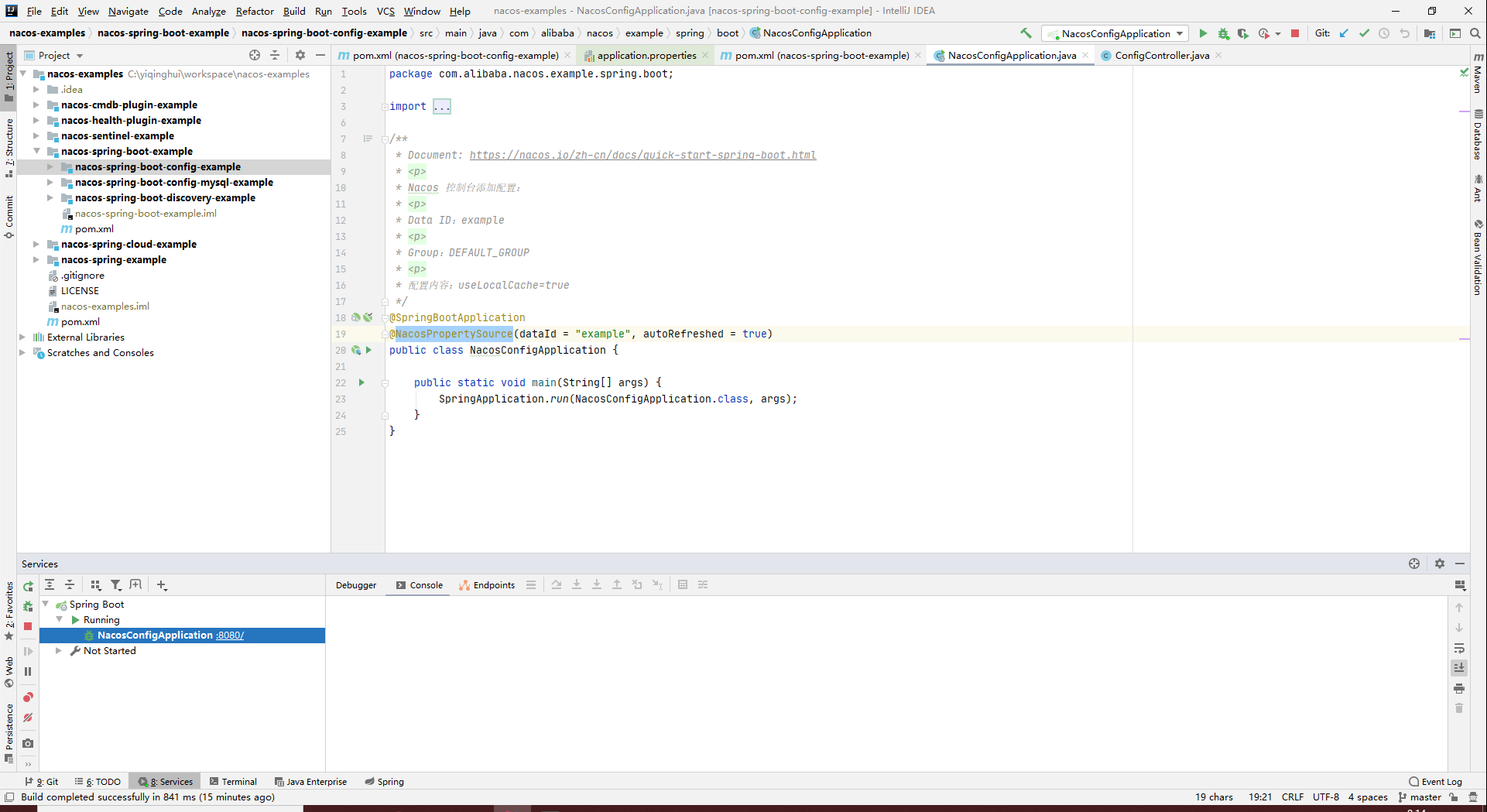1487x812 pixels.
Task: Select the Terminal tool window button
Action: pos(233,781)
